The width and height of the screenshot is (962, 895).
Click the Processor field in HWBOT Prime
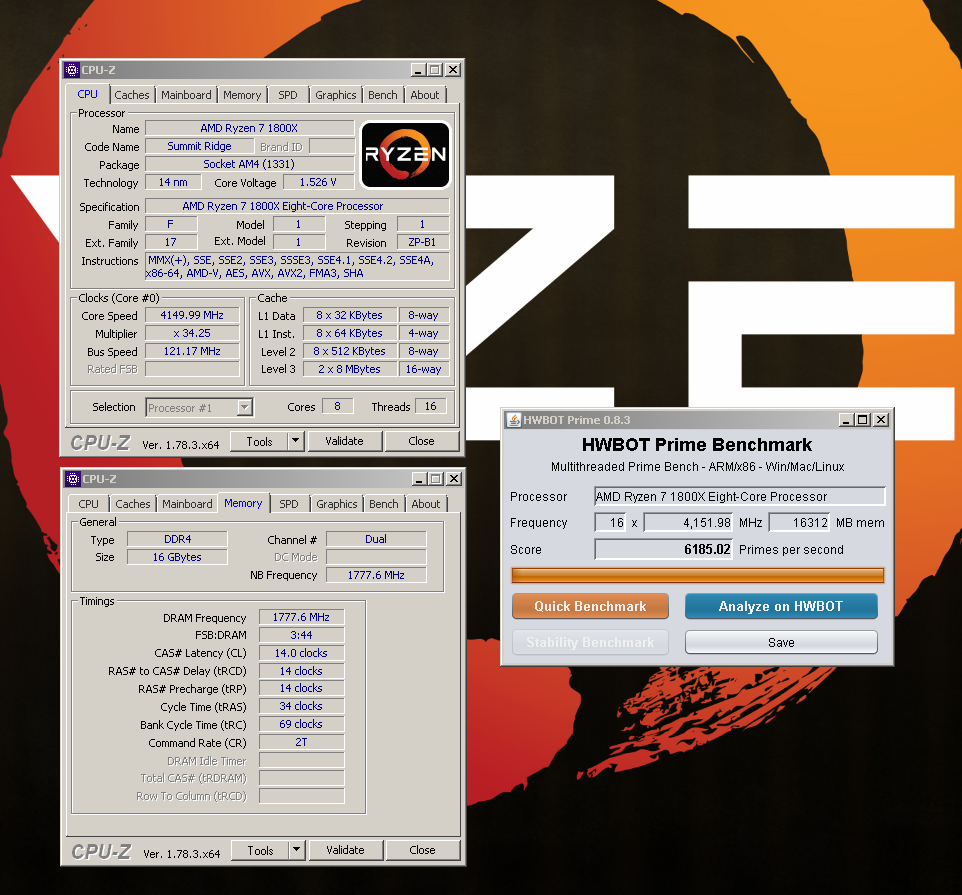point(740,496)
